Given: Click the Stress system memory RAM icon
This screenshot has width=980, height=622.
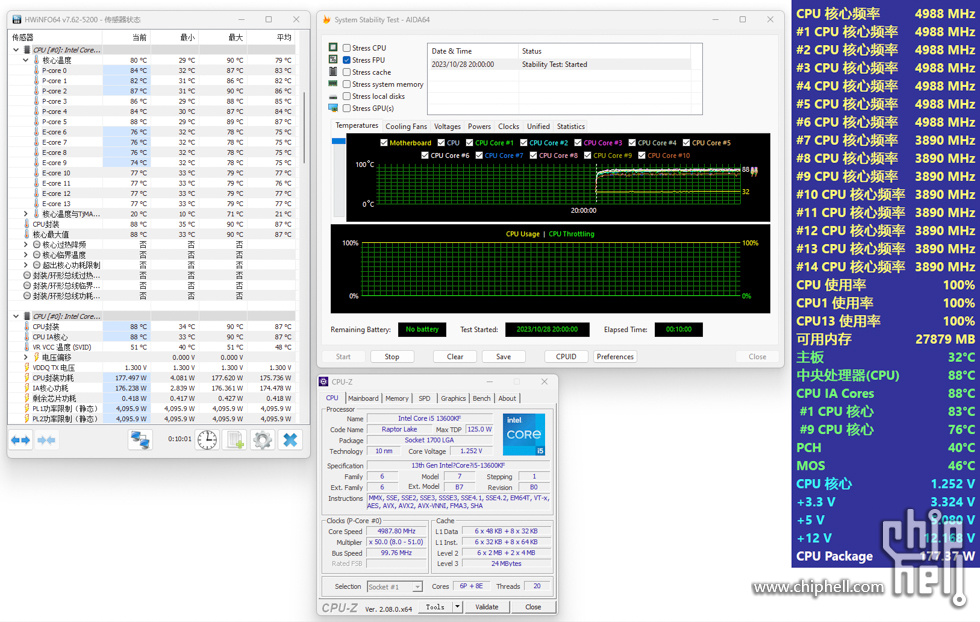Looking at the screenshot, I should pos(333,84).
